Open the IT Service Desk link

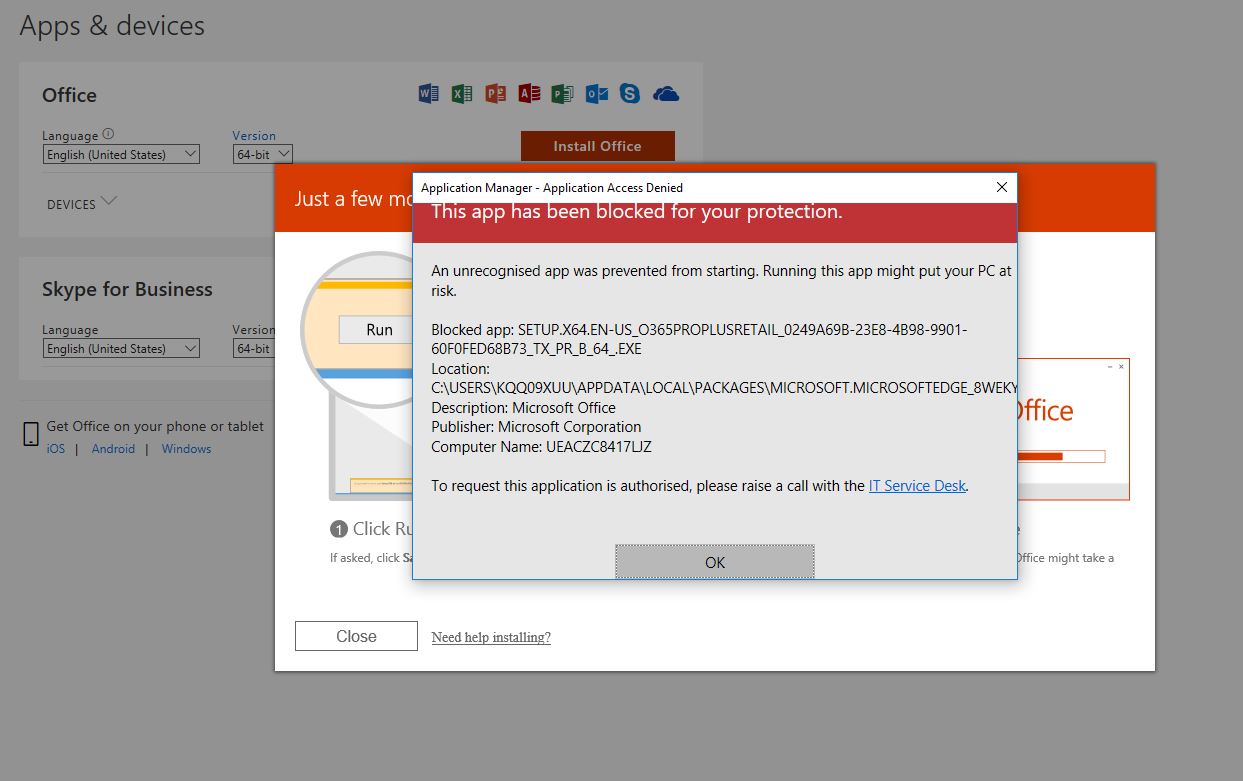click(917, 486)
